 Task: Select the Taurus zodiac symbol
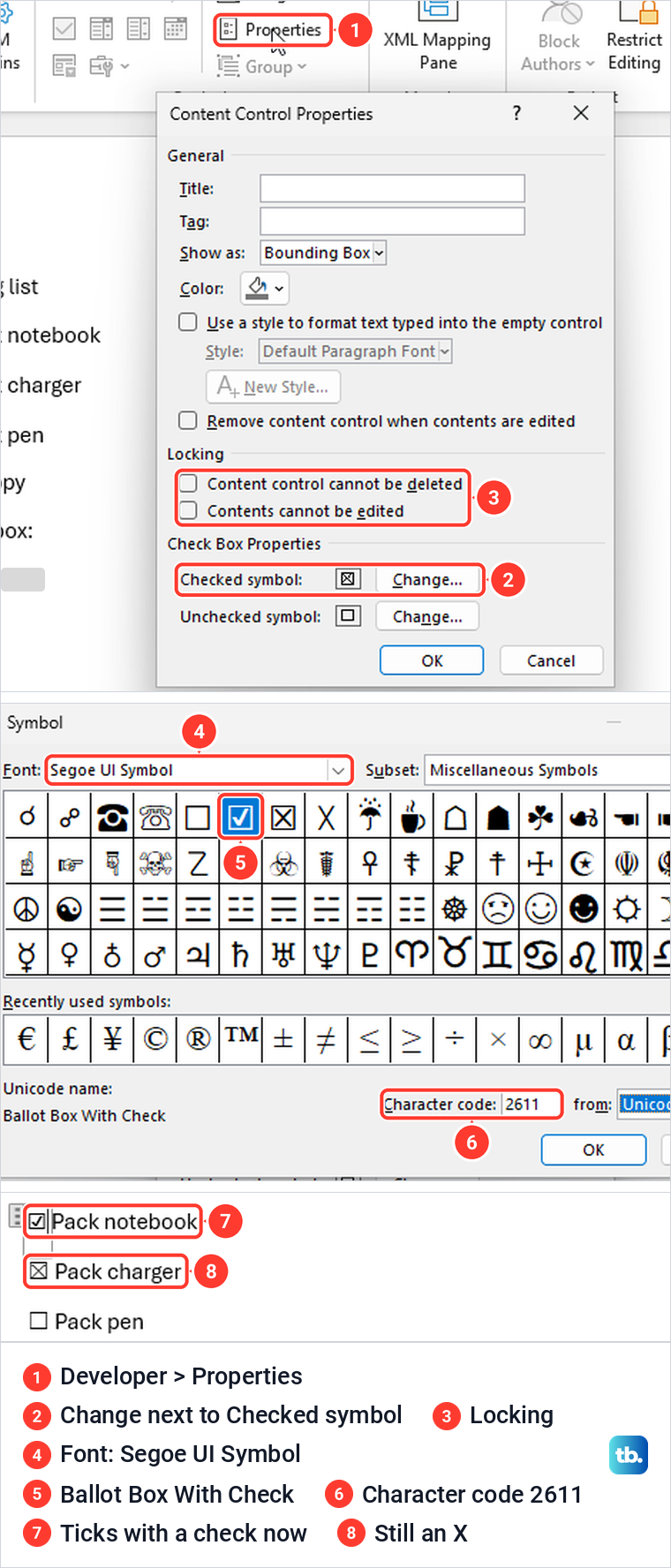(456, 954)
